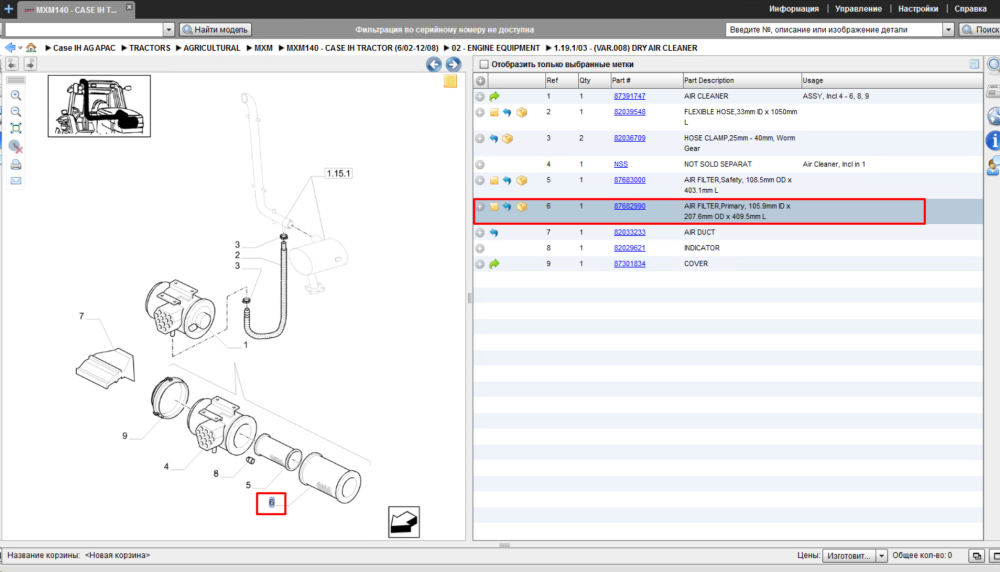Fit the diagram to the window
The image size is (1000, 572).
16,128
